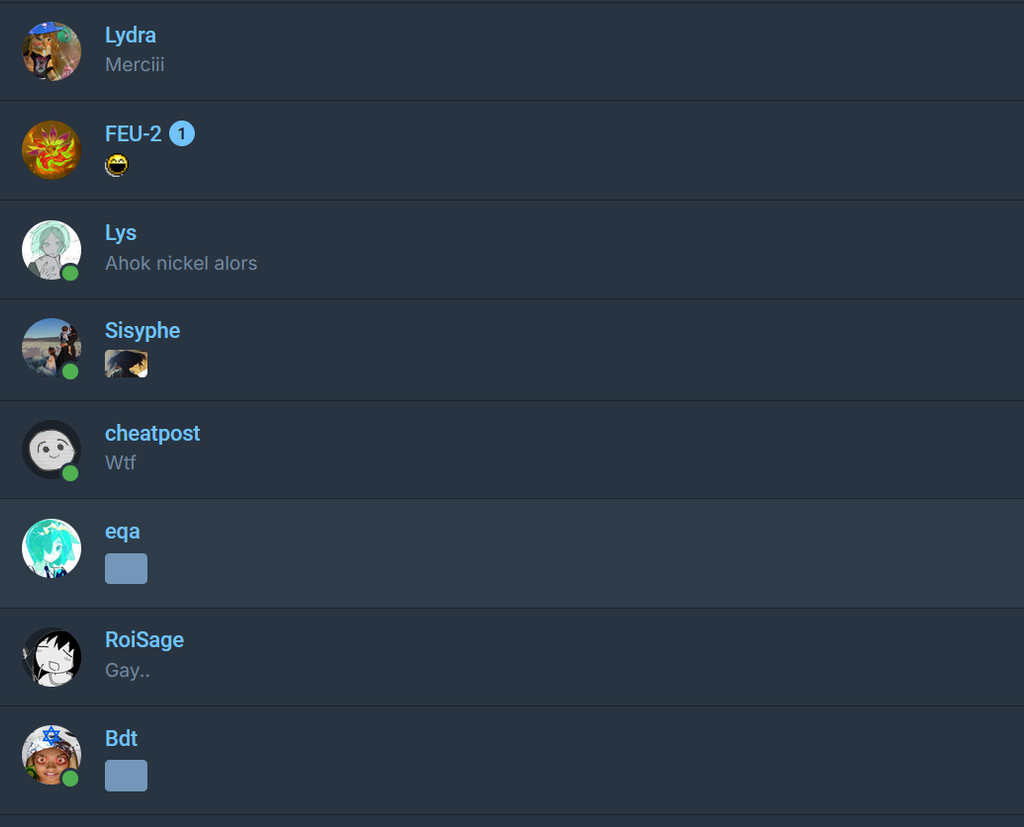Open eqa's teal-haired avatar
Viewport: 1024px width, 827px height.
click(x=51, y=548)
